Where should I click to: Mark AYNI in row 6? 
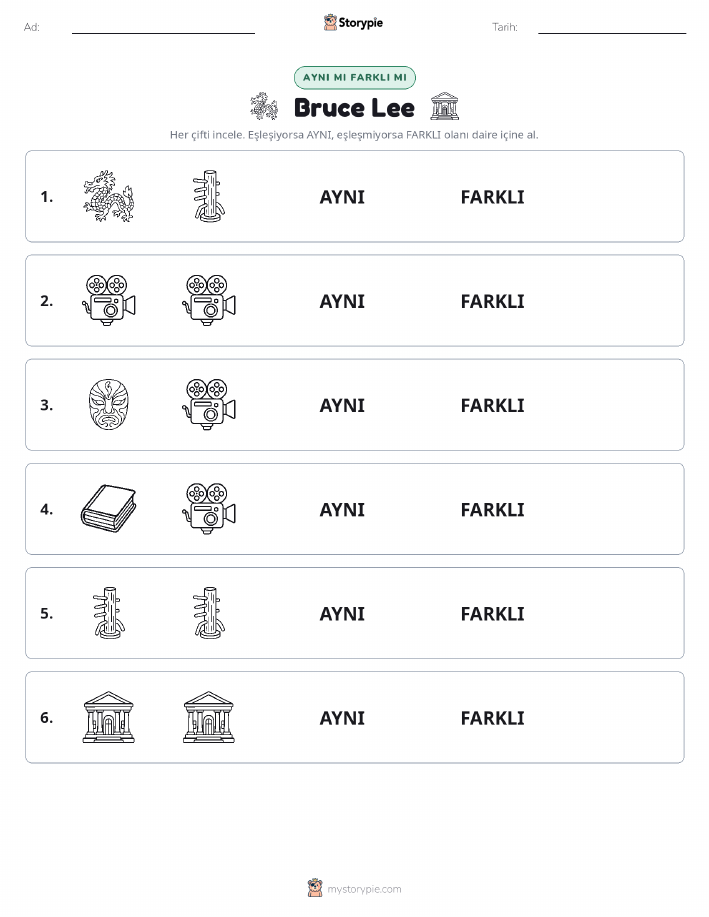pos(342,718)
